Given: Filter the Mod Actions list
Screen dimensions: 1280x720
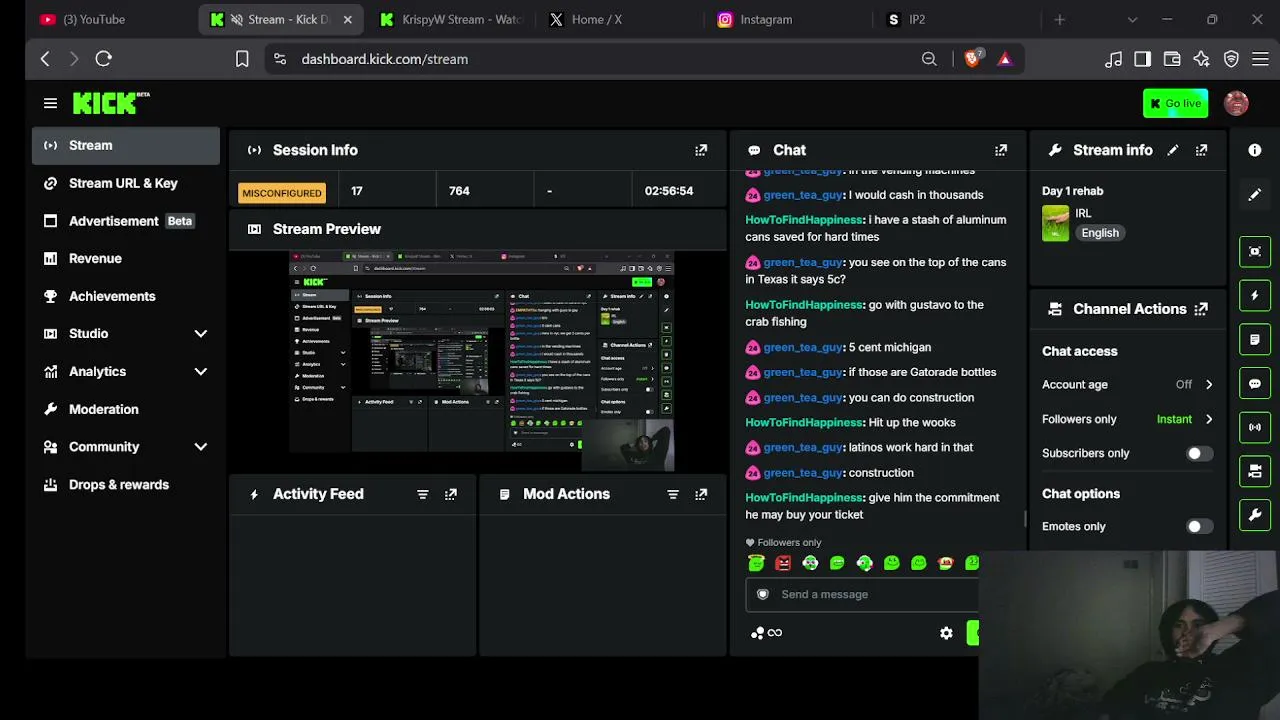Looking at the screenshot, I should (673, 494).
